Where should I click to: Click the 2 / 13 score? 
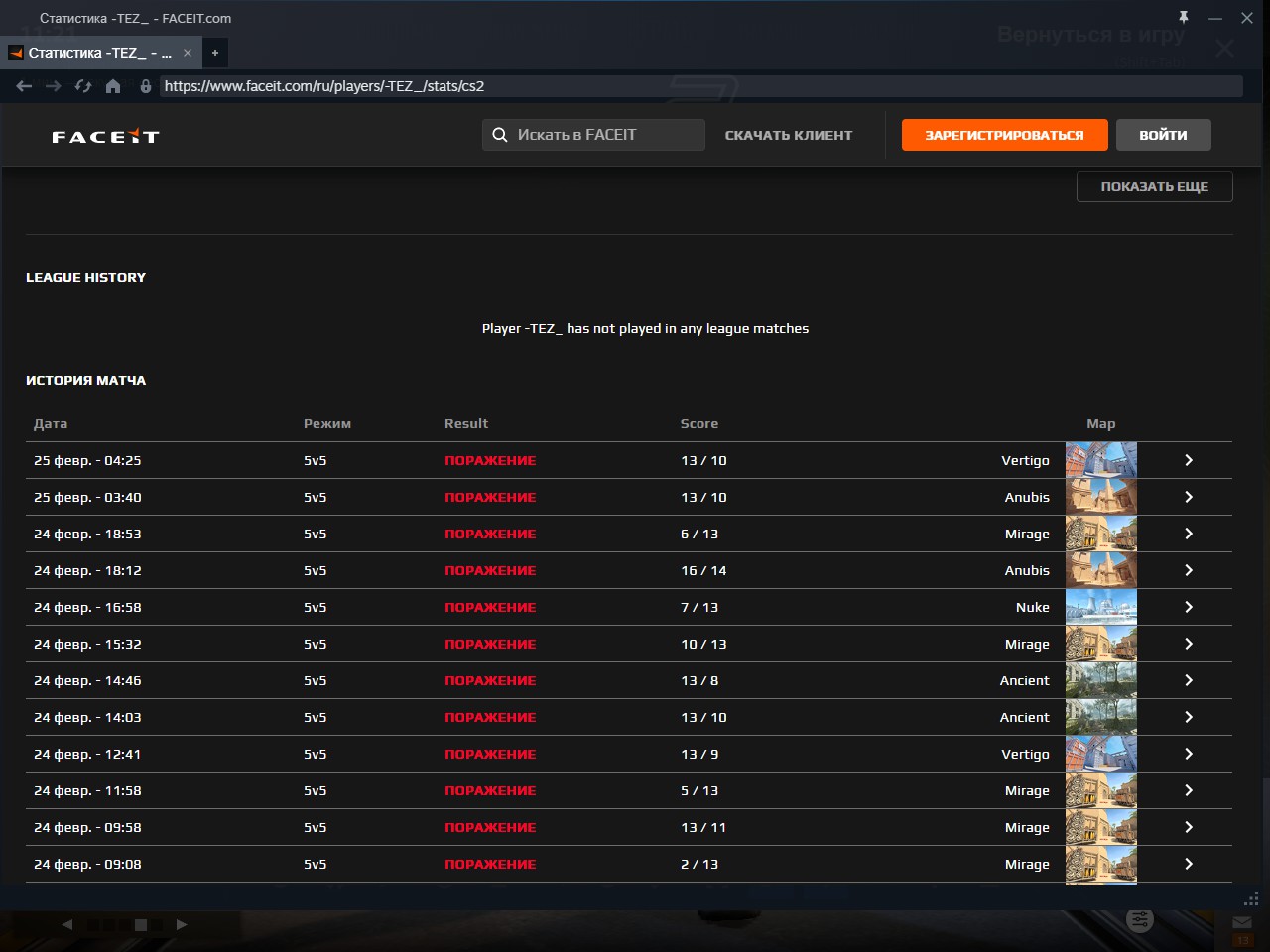click(x=699, y=864)
